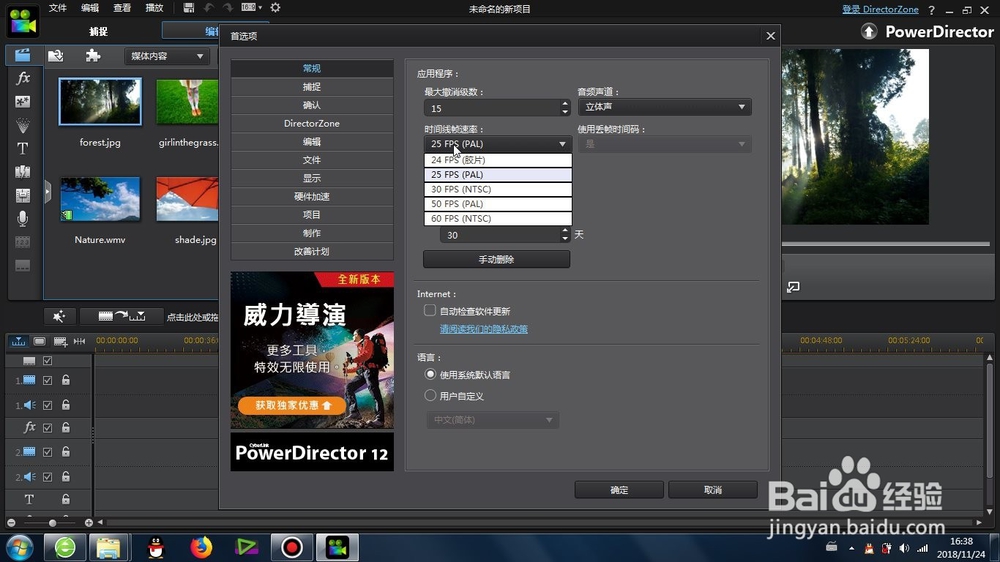Expand the library side panel arrow
Viewport: 1000px width, 562px height.
[x=47, y=192]
